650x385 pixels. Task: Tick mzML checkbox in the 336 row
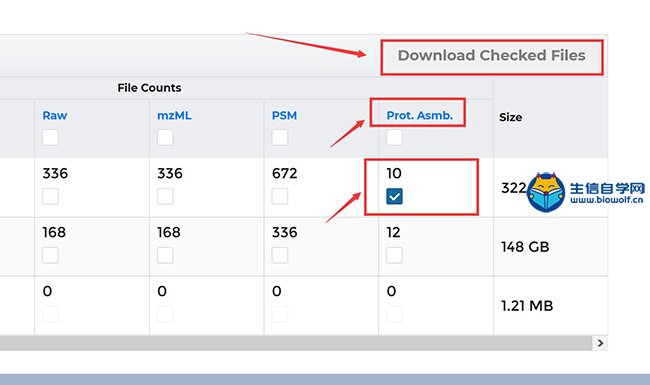tap(165, 196)
